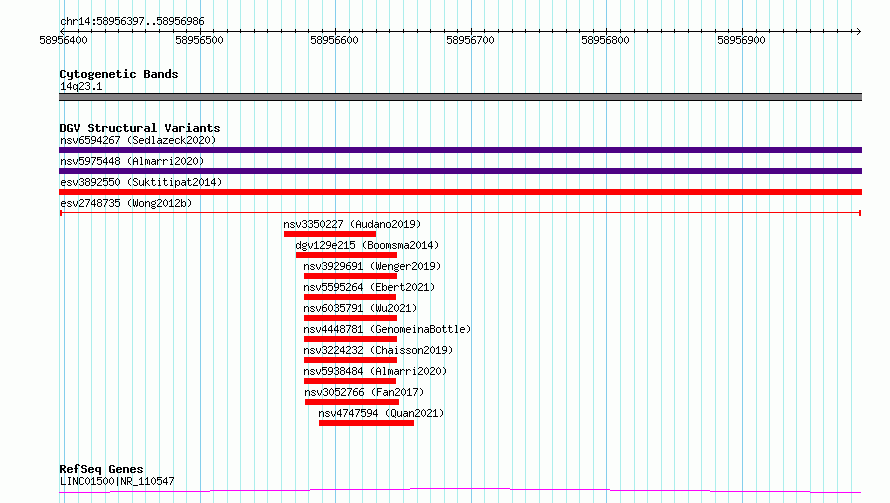890x503 pixels.
Task: Click the 58956500 ruler coordinate
Action: 199,40
